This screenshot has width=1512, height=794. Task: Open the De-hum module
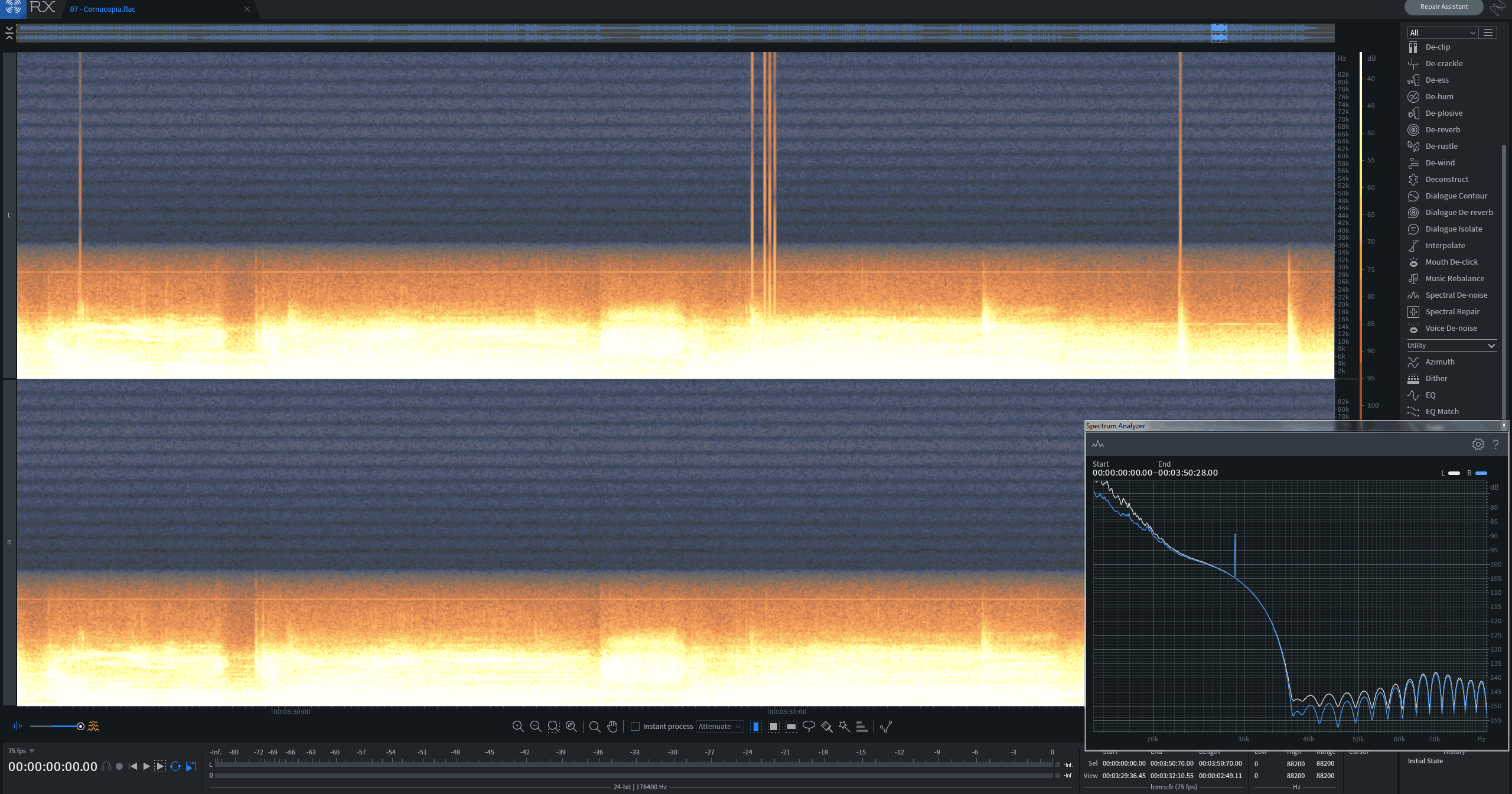coord(1439,97)
